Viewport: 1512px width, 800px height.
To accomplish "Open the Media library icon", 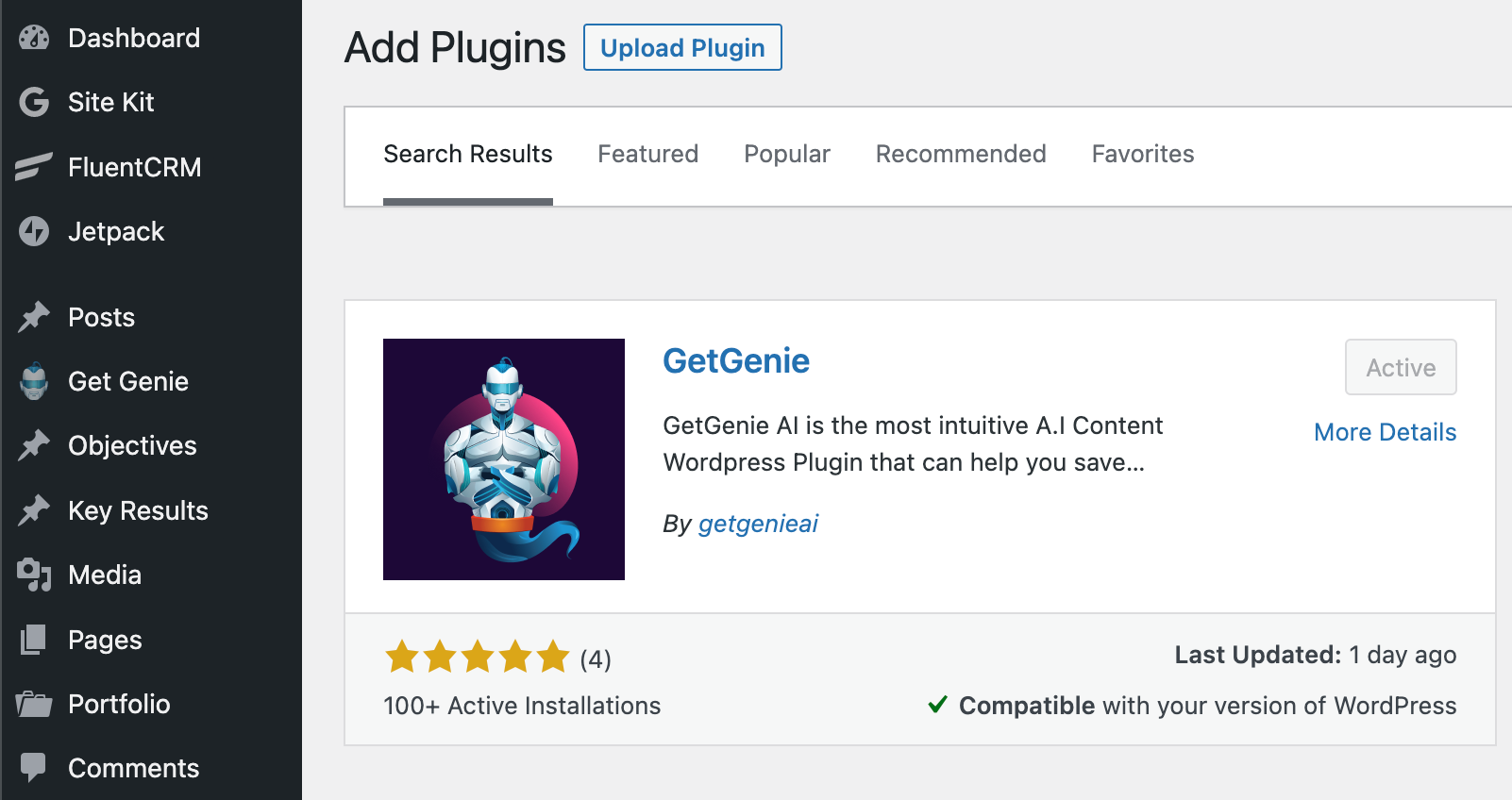I will (34, 575).
